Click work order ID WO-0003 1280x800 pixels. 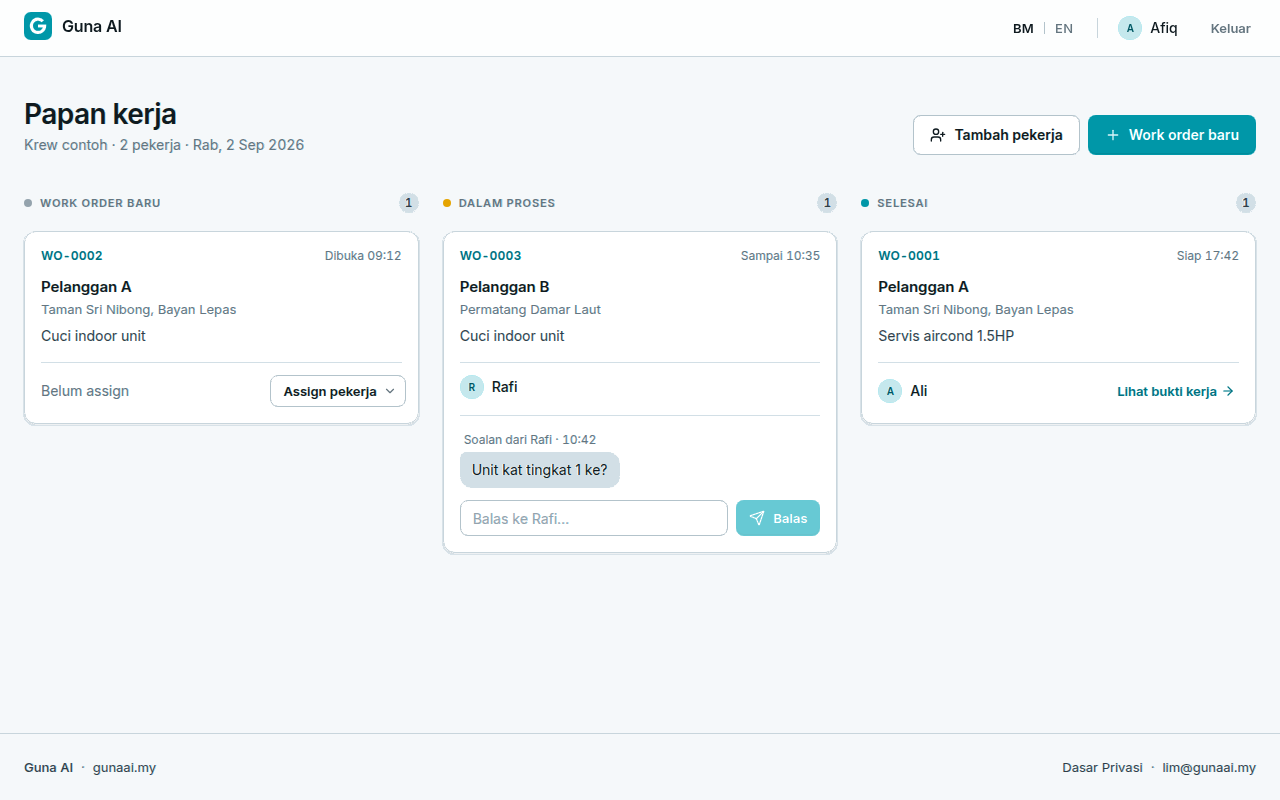pyautogui.click(x=491, y=256)
